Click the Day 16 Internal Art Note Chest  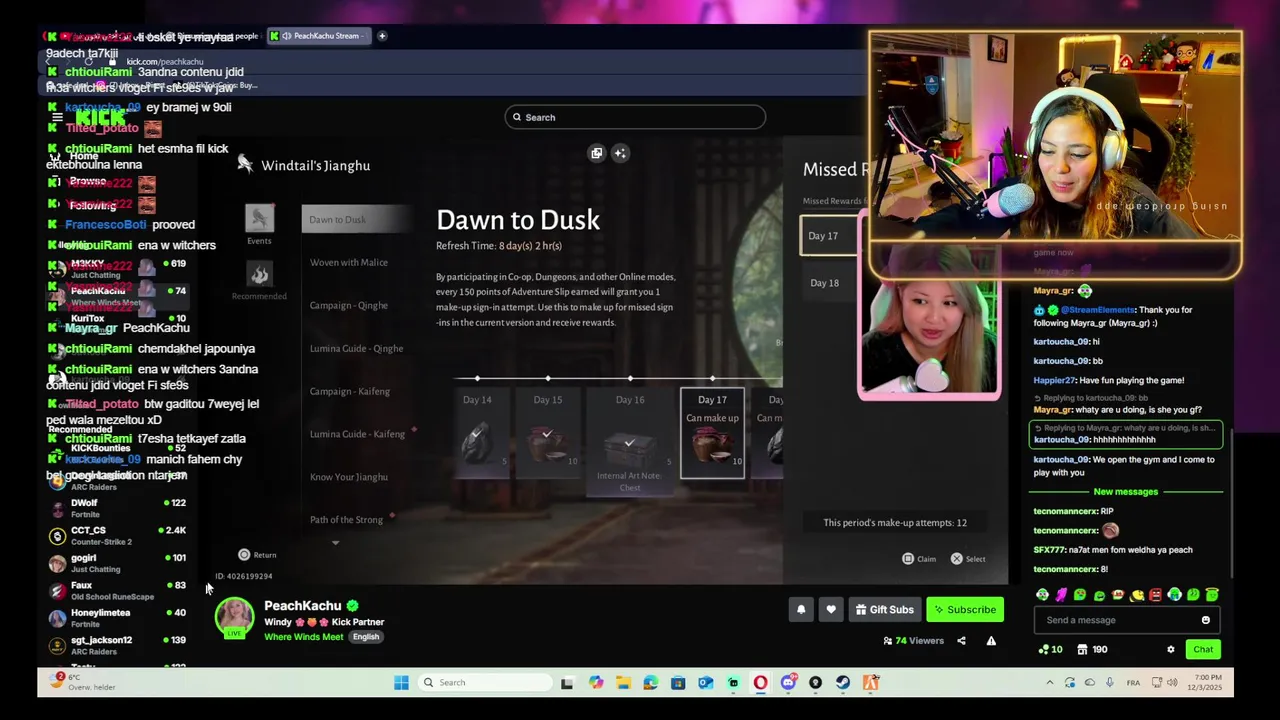629,443
